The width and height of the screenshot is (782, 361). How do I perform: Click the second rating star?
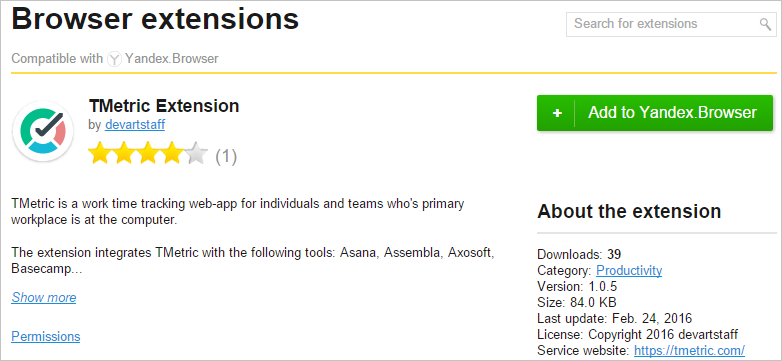click(x=123, y=153)
